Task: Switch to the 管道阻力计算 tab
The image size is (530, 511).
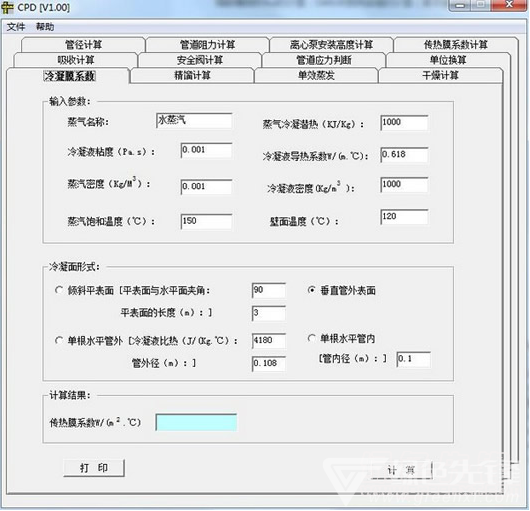Action: click(207, 44)
